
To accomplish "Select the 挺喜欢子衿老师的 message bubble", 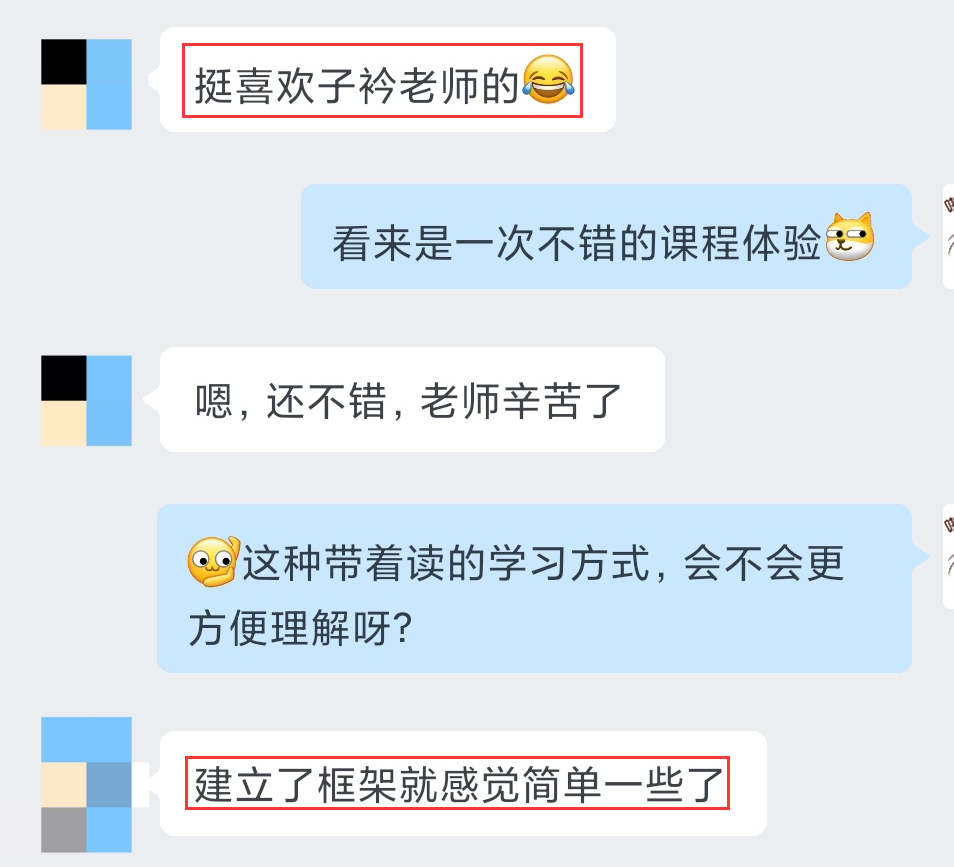I will (388, 80).
